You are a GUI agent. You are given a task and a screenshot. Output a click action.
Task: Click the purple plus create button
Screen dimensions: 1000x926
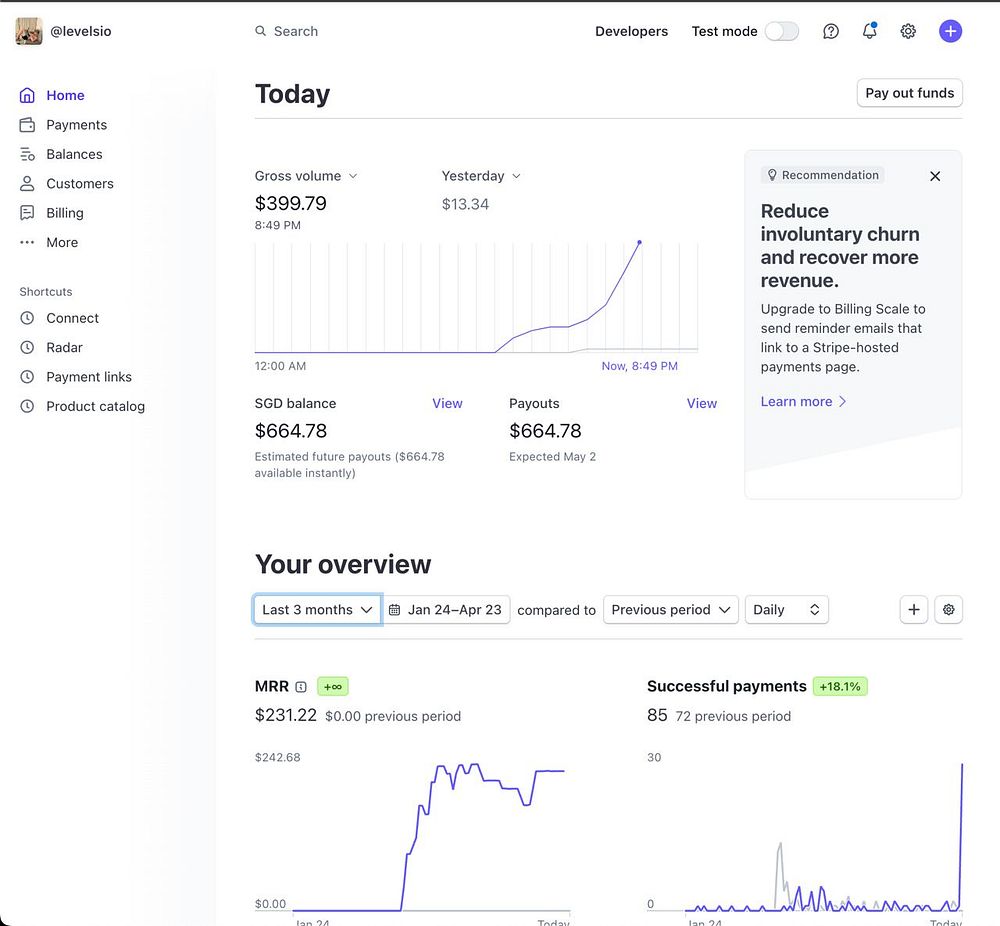pos(950,31)
